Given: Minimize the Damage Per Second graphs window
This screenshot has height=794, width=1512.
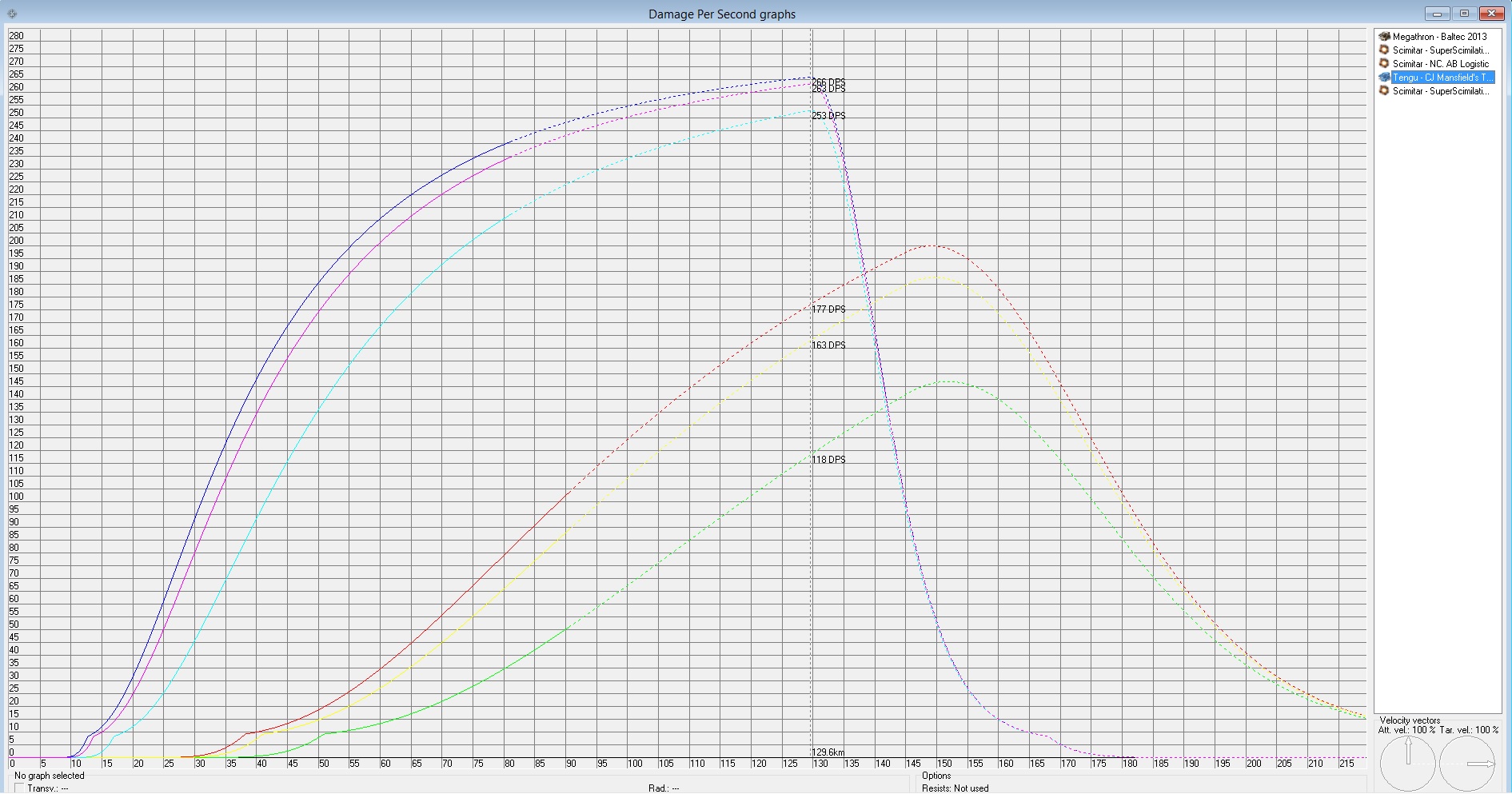Looking at the screenshot, I should coord(1437,14).
